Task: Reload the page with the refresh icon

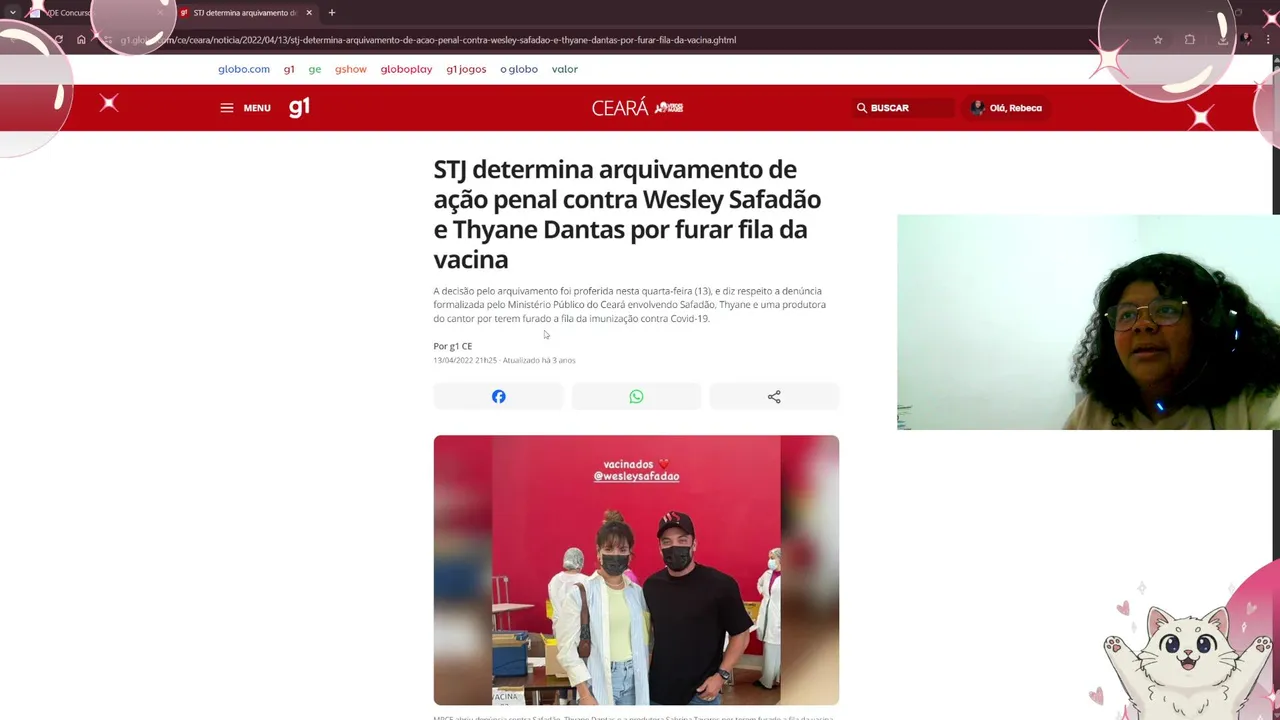Action: pos(58,40)
